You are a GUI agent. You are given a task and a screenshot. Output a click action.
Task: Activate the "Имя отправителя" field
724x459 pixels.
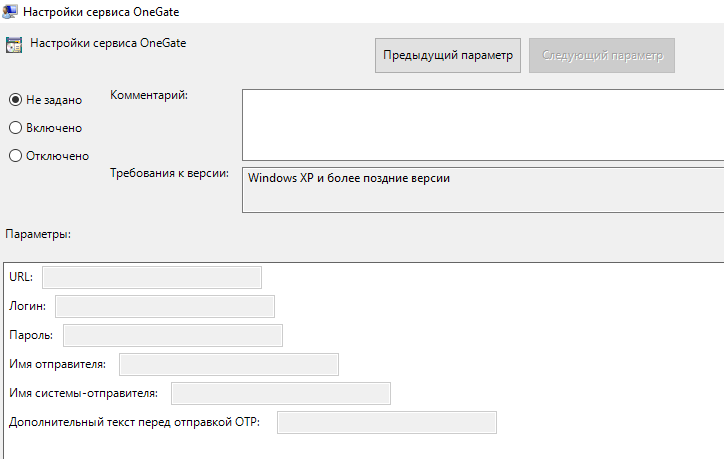point(229,364)
